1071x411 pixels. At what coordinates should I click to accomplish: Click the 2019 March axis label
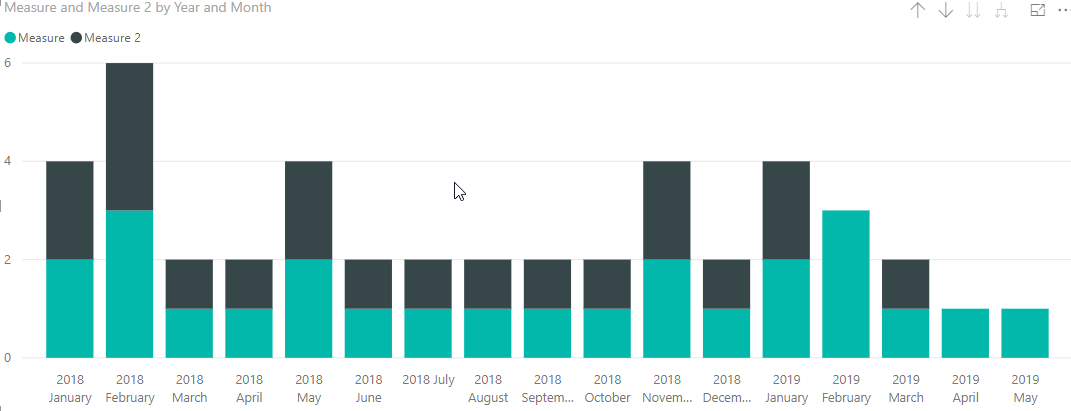(906, 388)
